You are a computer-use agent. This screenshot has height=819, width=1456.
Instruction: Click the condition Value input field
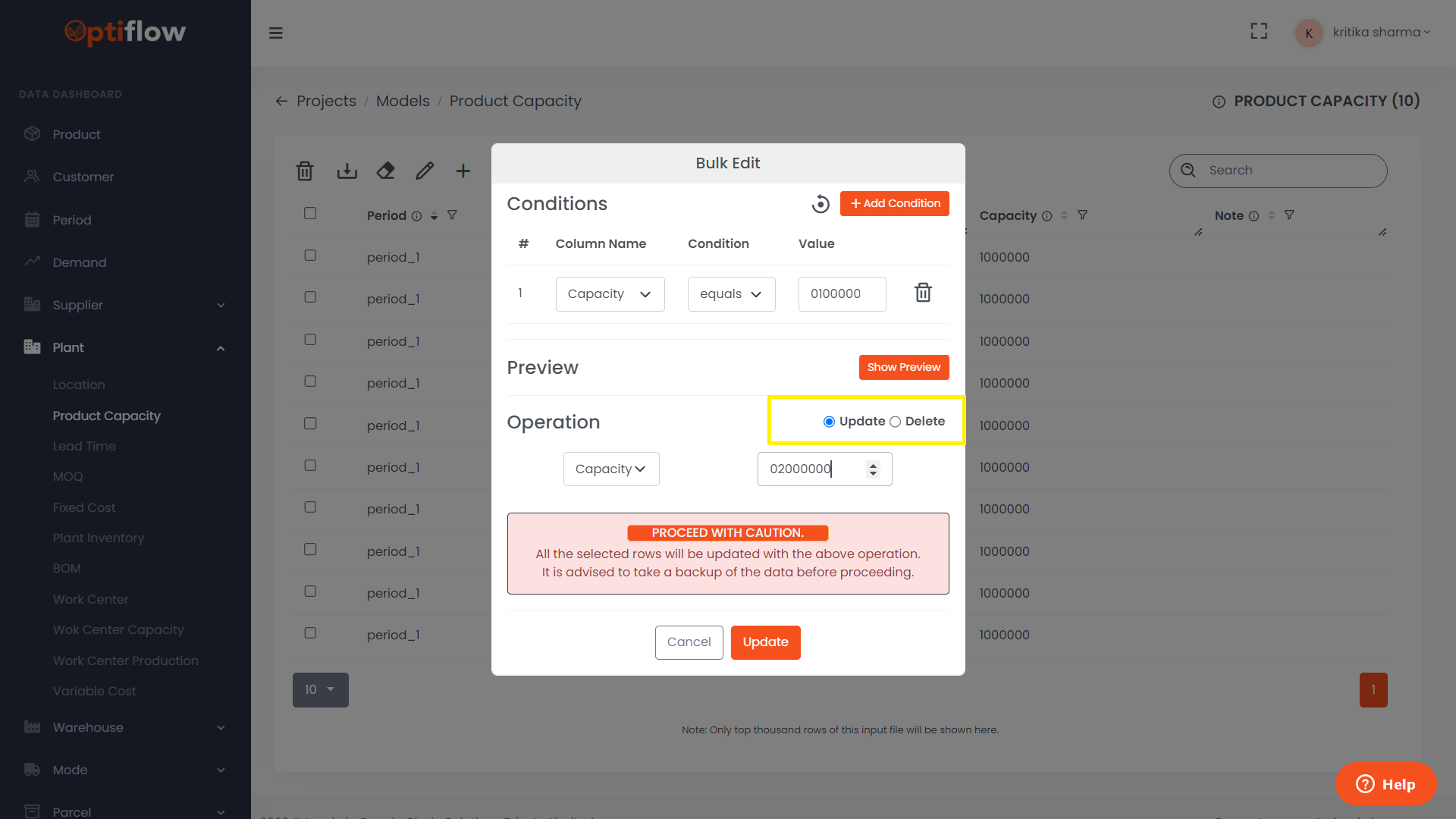842,294
